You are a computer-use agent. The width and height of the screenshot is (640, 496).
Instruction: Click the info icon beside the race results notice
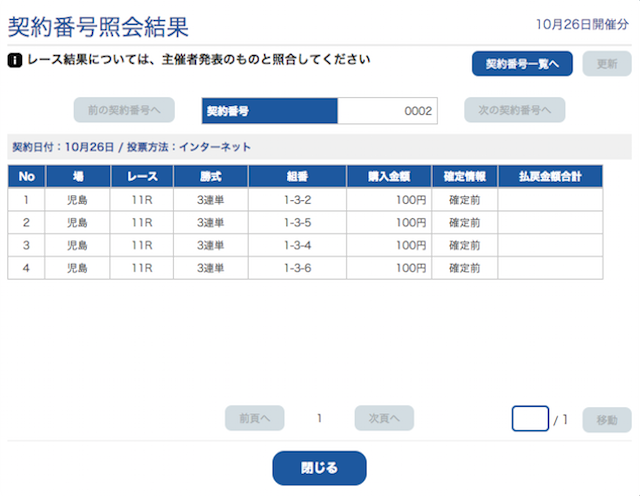point(15,61)
